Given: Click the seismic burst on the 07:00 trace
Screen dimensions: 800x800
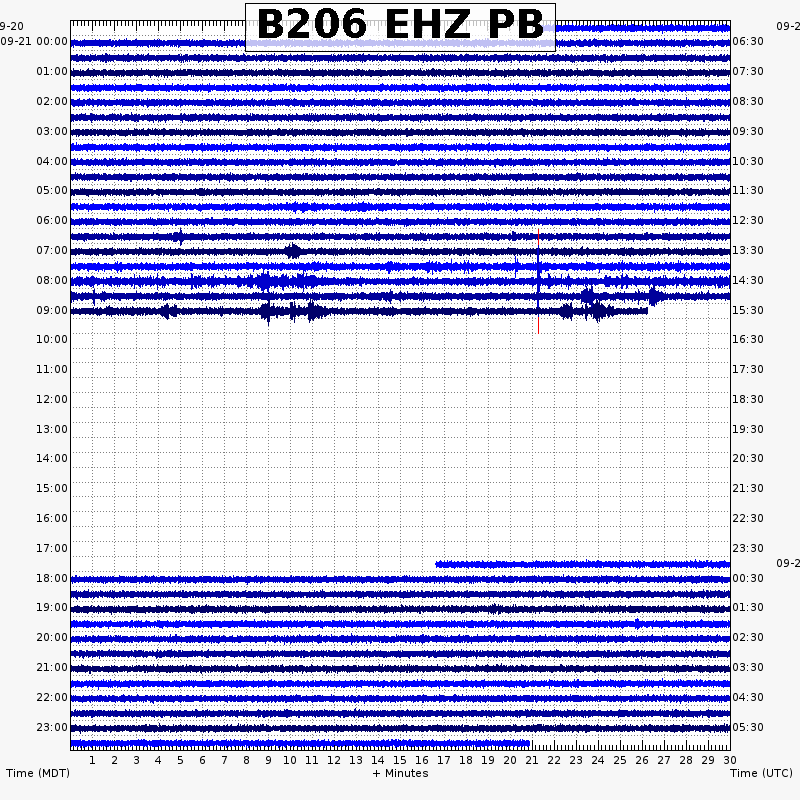Looking at the screenshot, I should click(x=293, y=251).
